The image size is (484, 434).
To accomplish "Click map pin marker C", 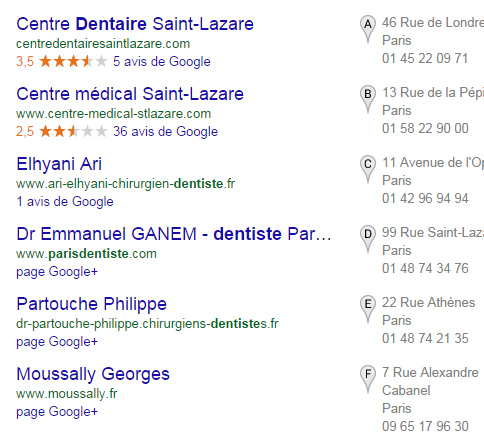I will 368,169.
